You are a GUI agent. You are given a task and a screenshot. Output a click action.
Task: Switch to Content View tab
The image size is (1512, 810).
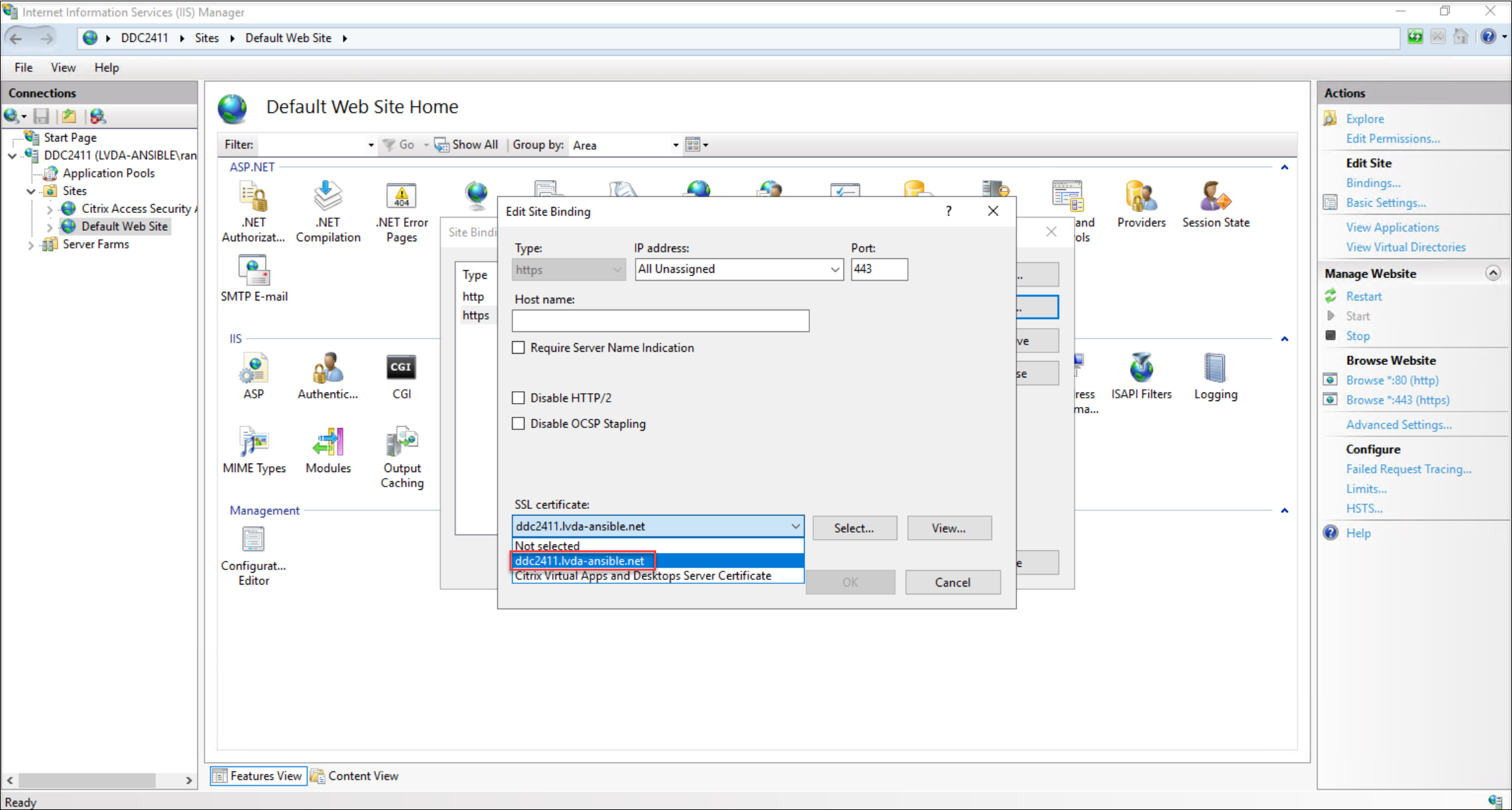[363, 776]
